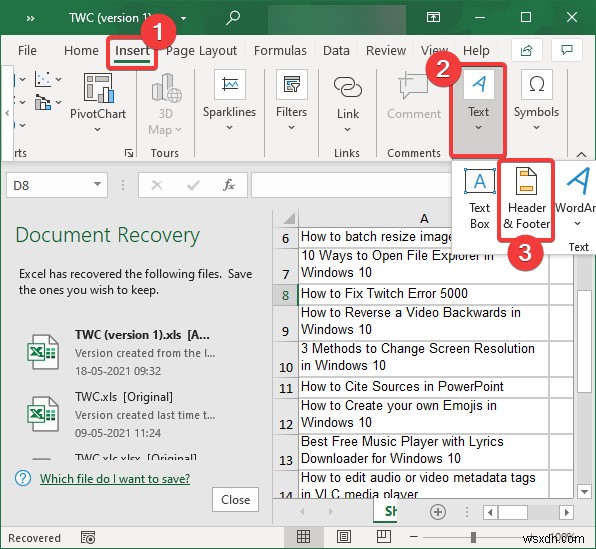Click the Share icon
596x549 pixels.
tap(527, 50)
